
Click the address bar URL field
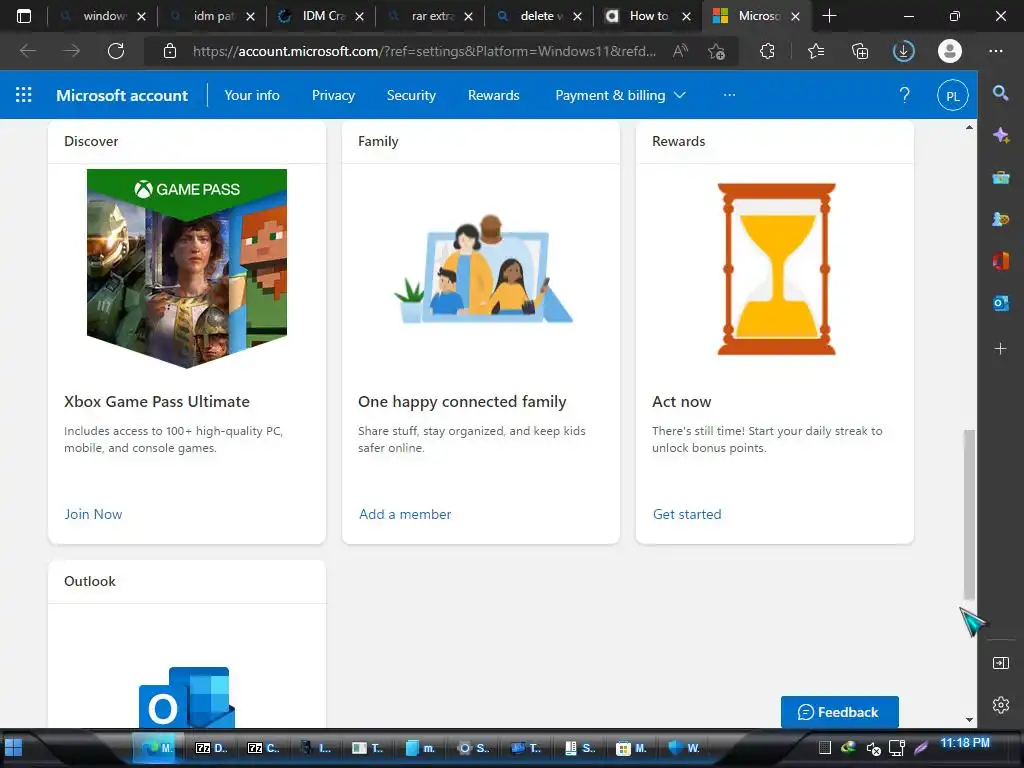pos(425,51)
